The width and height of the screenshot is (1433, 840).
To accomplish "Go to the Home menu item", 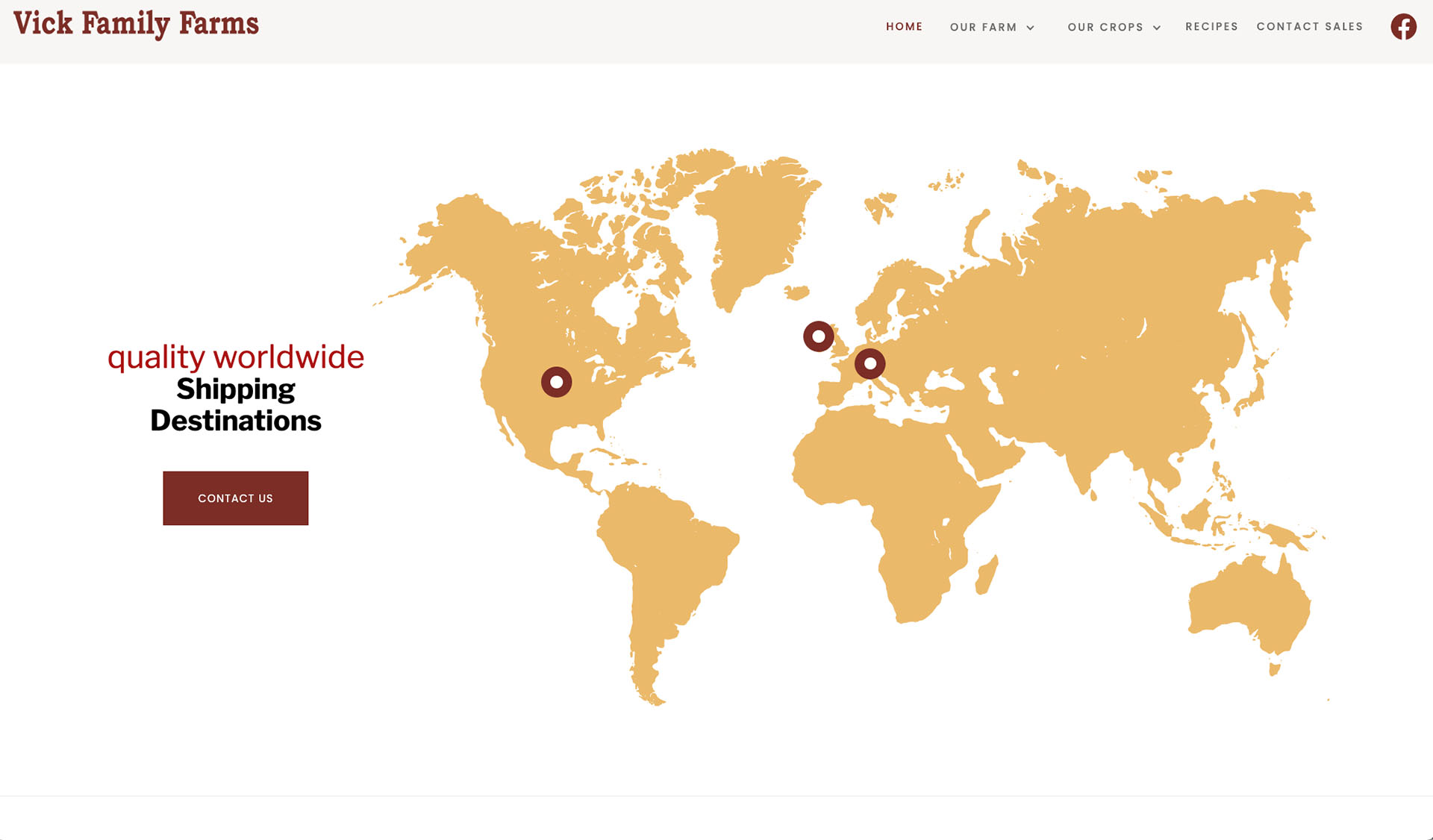I will pos(904,27).
